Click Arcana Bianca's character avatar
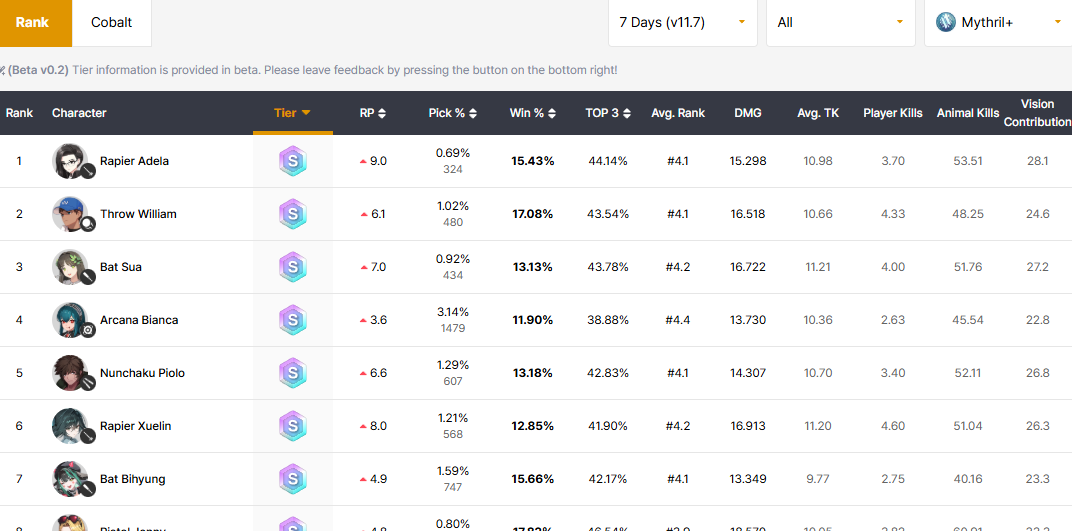This screenshot has height=531, width=1072. tap(70, 320)
